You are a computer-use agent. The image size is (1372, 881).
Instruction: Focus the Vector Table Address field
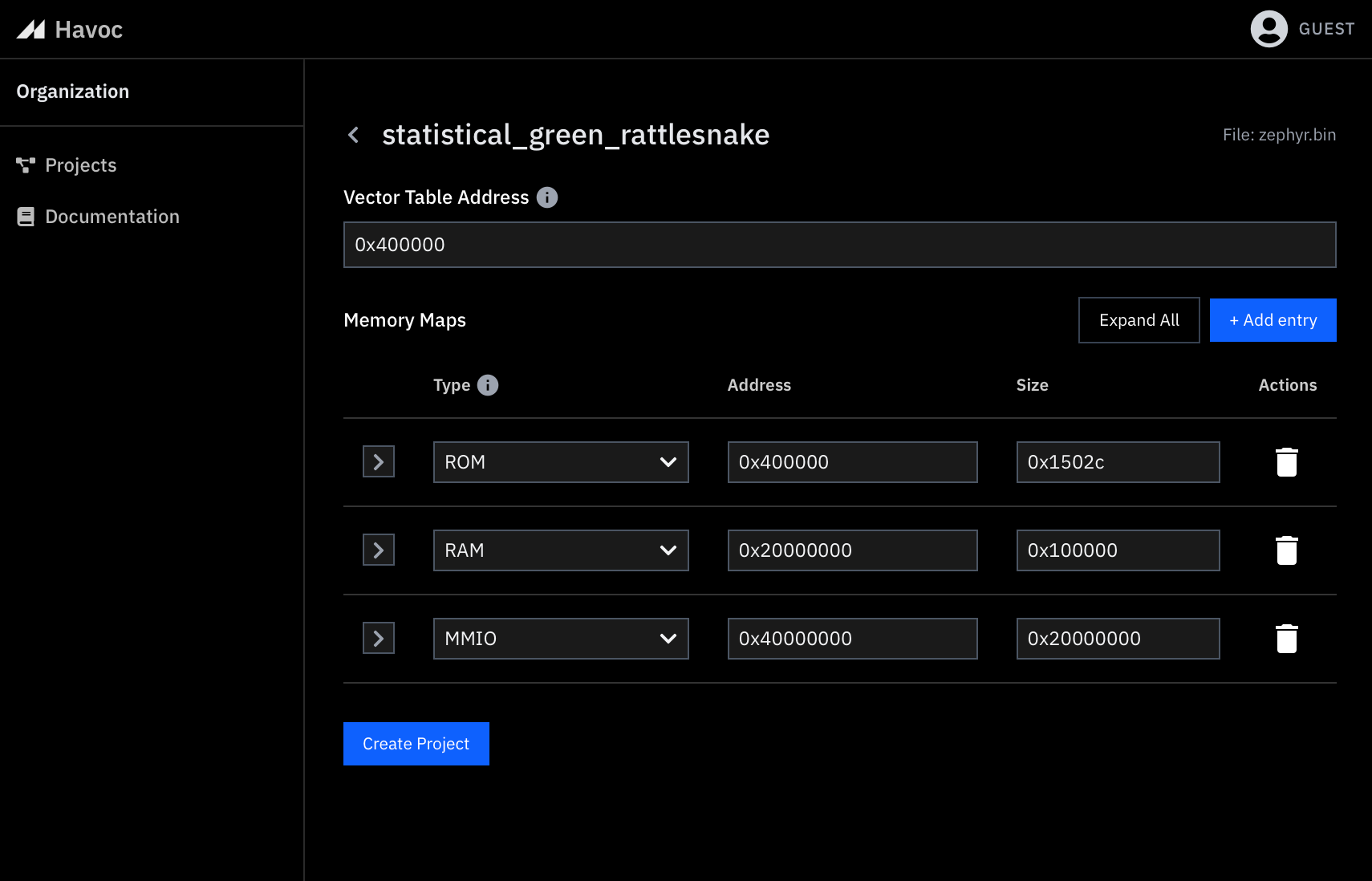[x=840, y=245]
